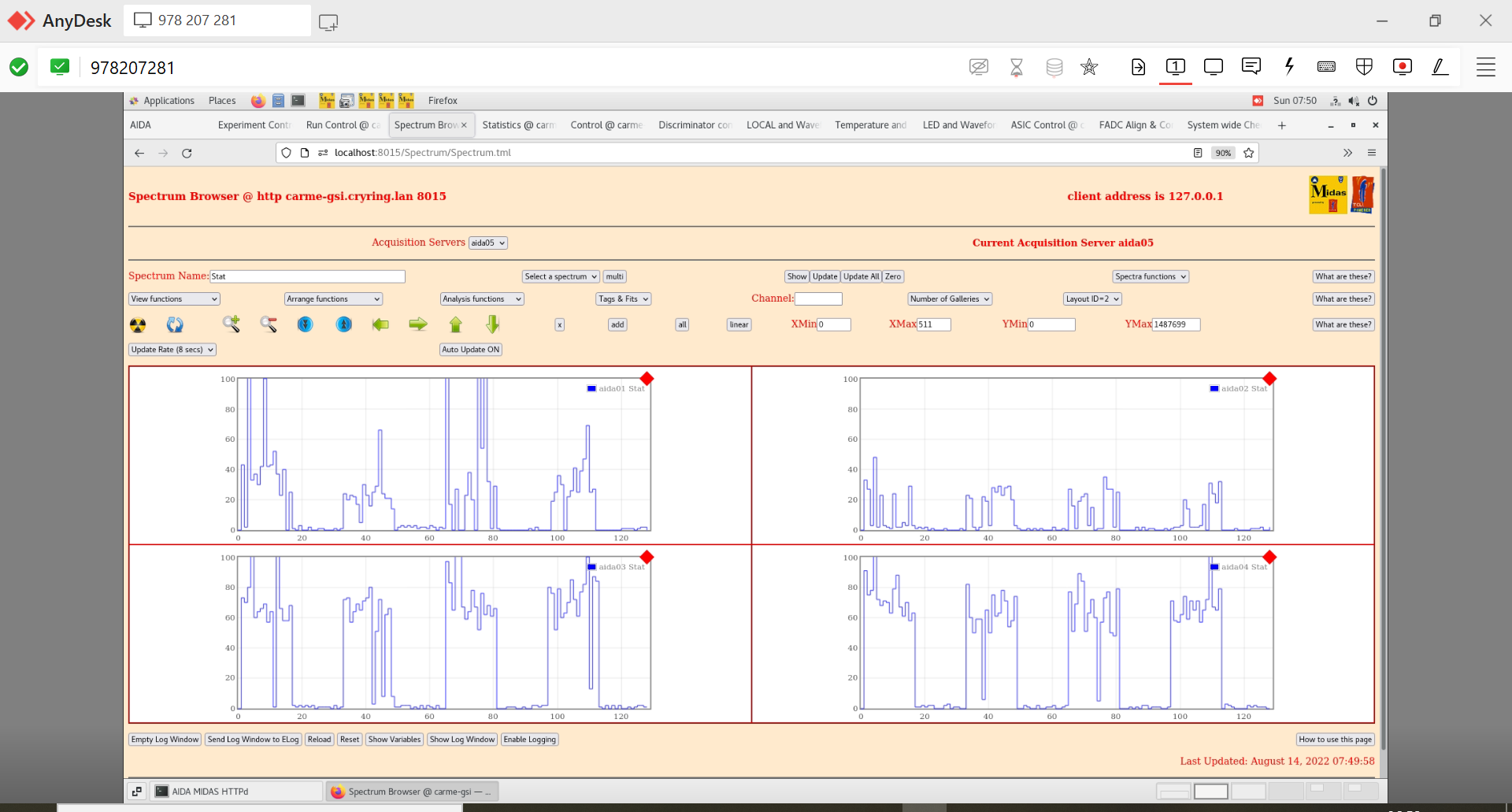Click the green up arrow icon

click(x=455, y=324)
